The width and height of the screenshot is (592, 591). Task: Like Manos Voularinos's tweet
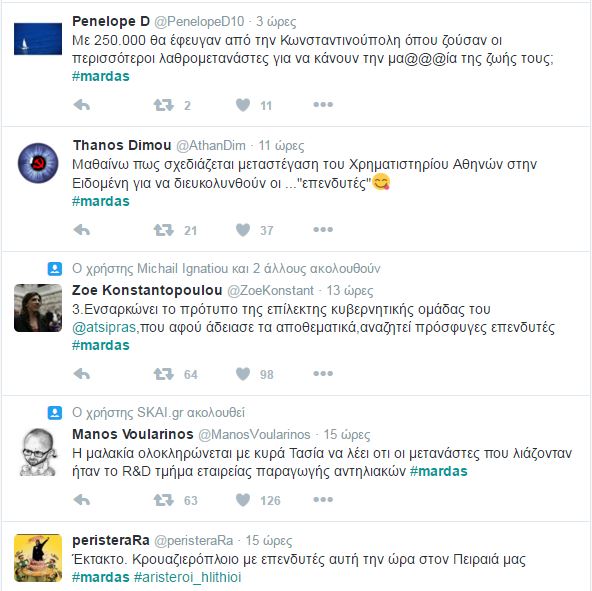point(243,500)
